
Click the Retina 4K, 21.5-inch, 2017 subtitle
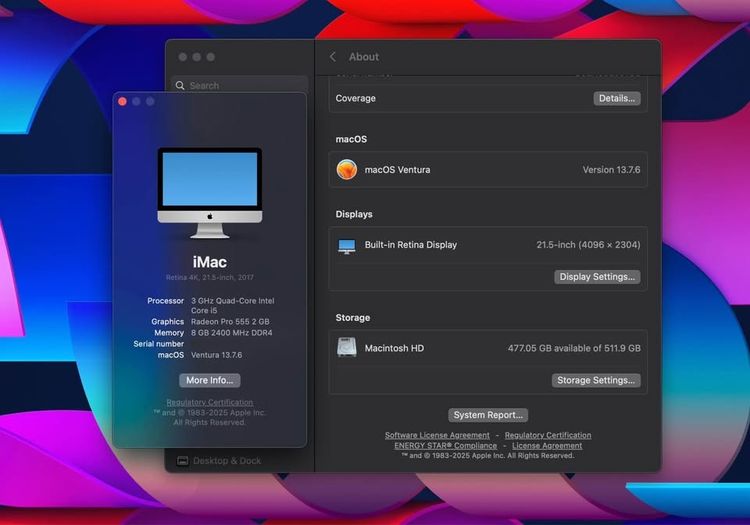pos(210,277)
